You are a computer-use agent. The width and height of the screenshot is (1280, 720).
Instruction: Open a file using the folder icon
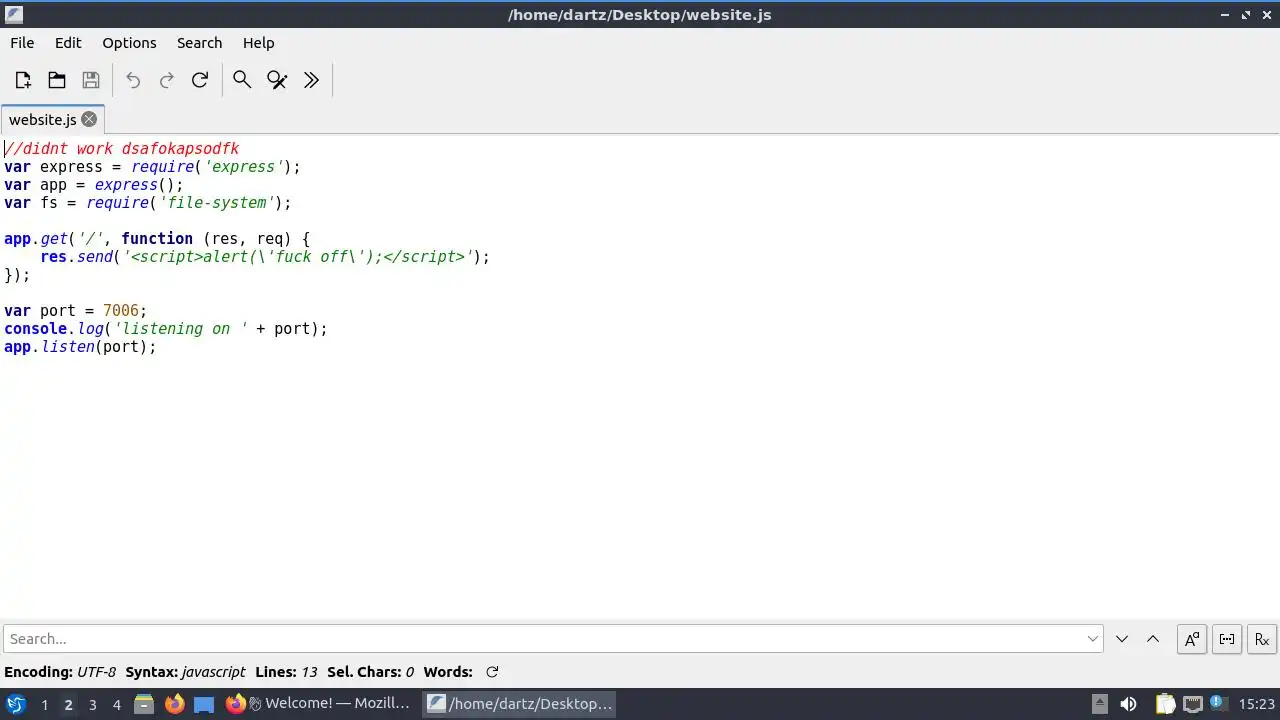click(x=57, y=80)
